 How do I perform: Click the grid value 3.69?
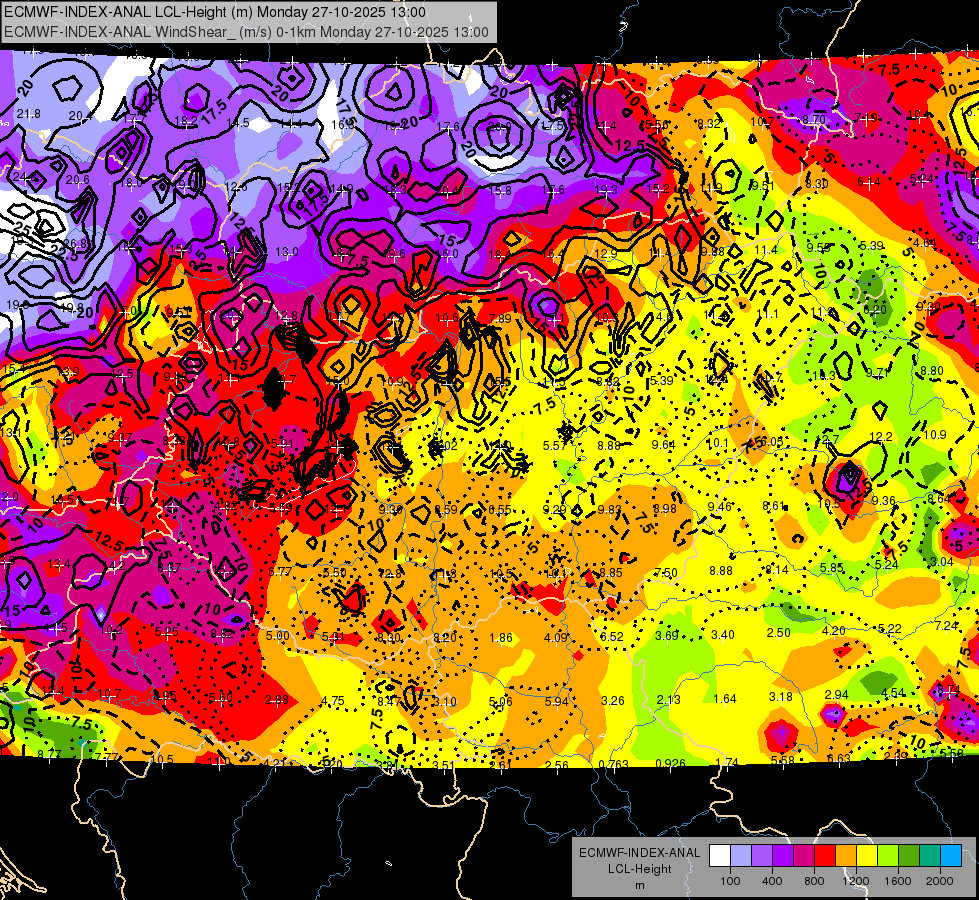pyautogui.click(x=667, y=635)
